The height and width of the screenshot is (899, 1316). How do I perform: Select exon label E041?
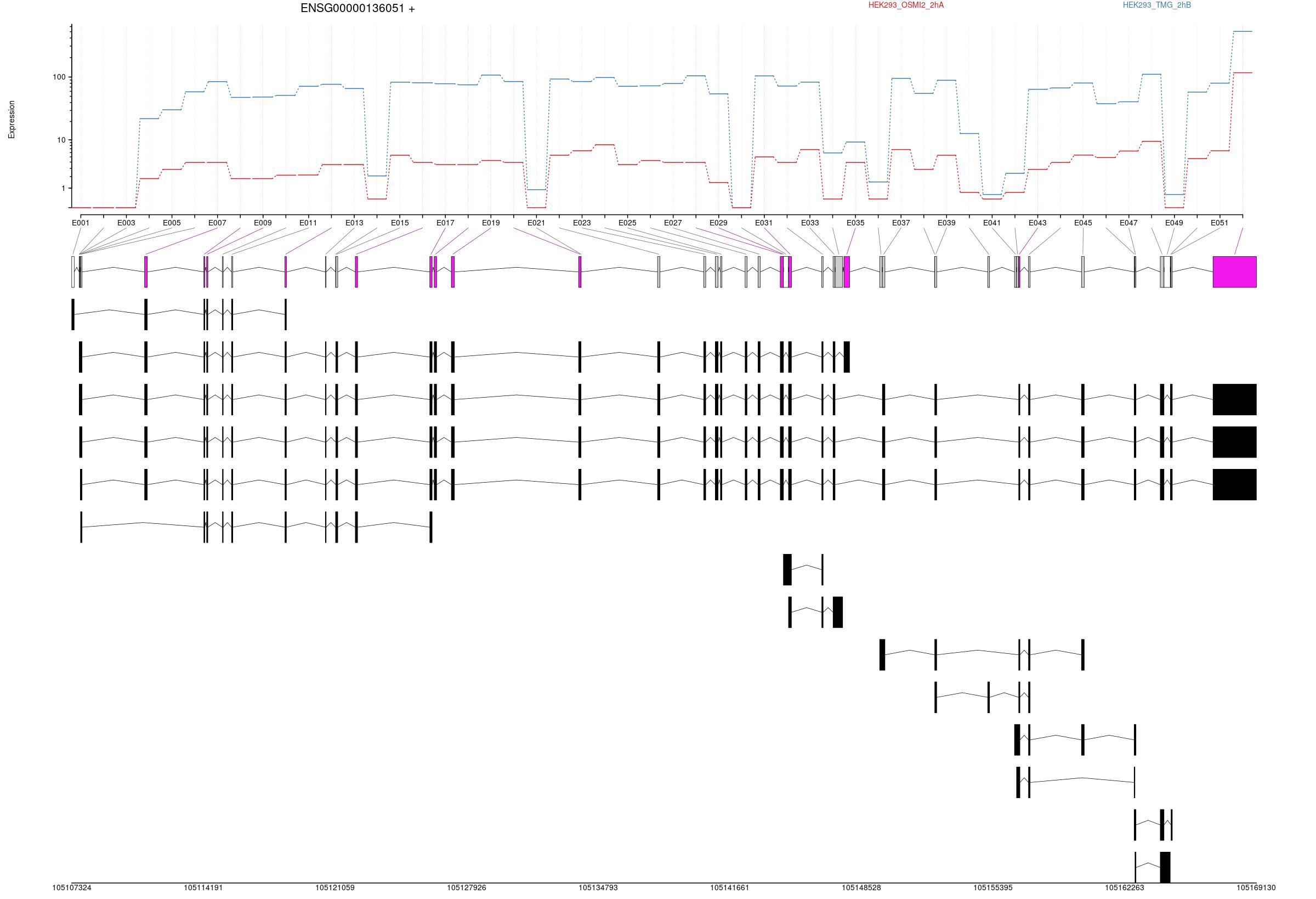point(992,223)
